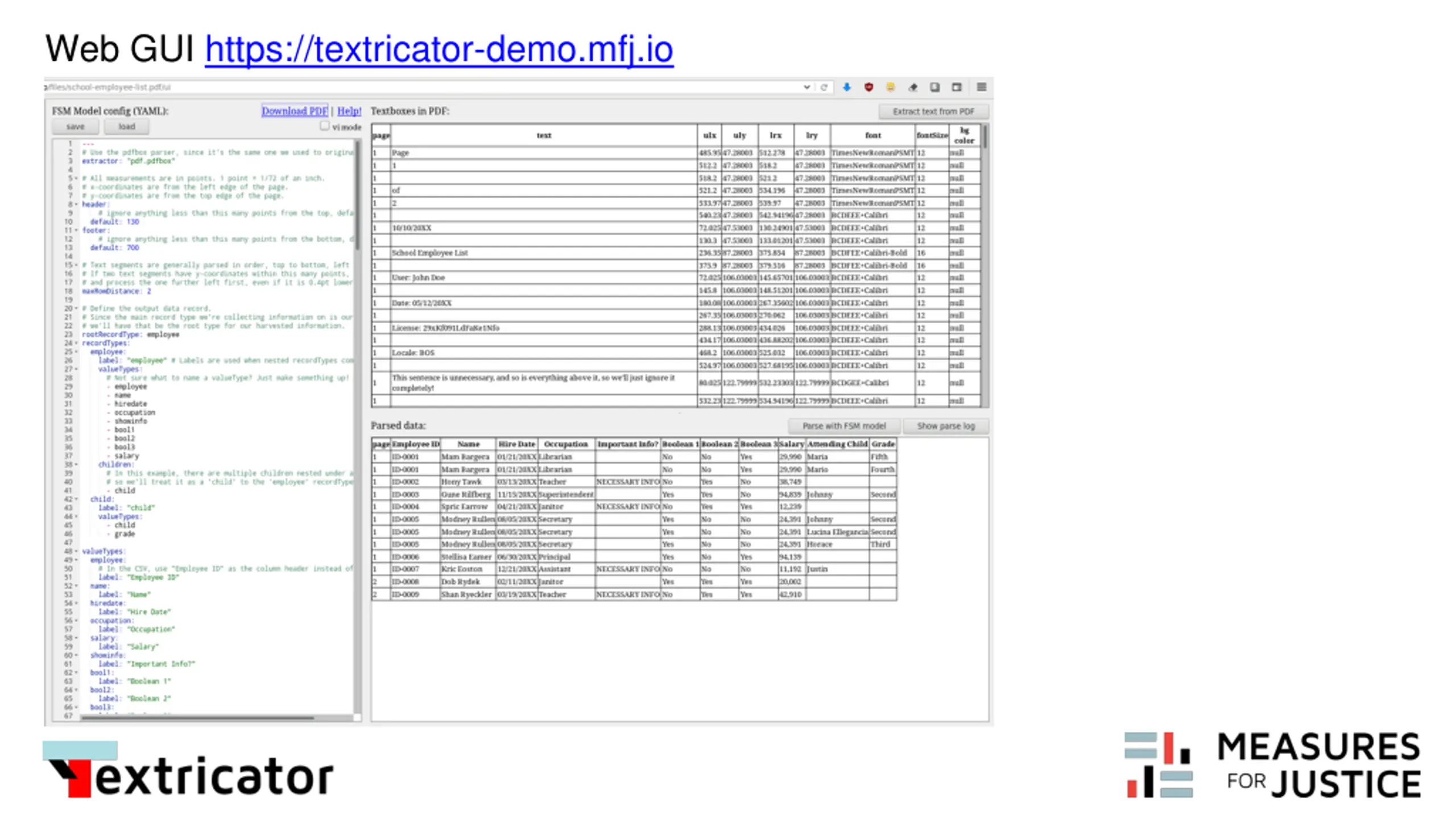
Task: Collapse the footer block at line 11
Action: point(76,230)
